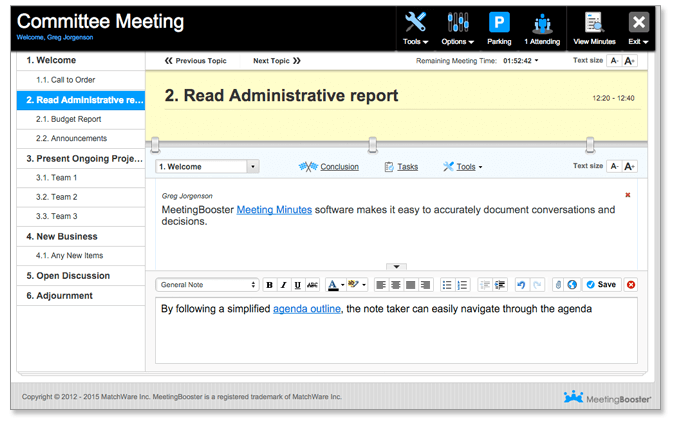Decrease text size in top navigation bar
The height and width of the screenshot is (428, 673).
(615, 61)
